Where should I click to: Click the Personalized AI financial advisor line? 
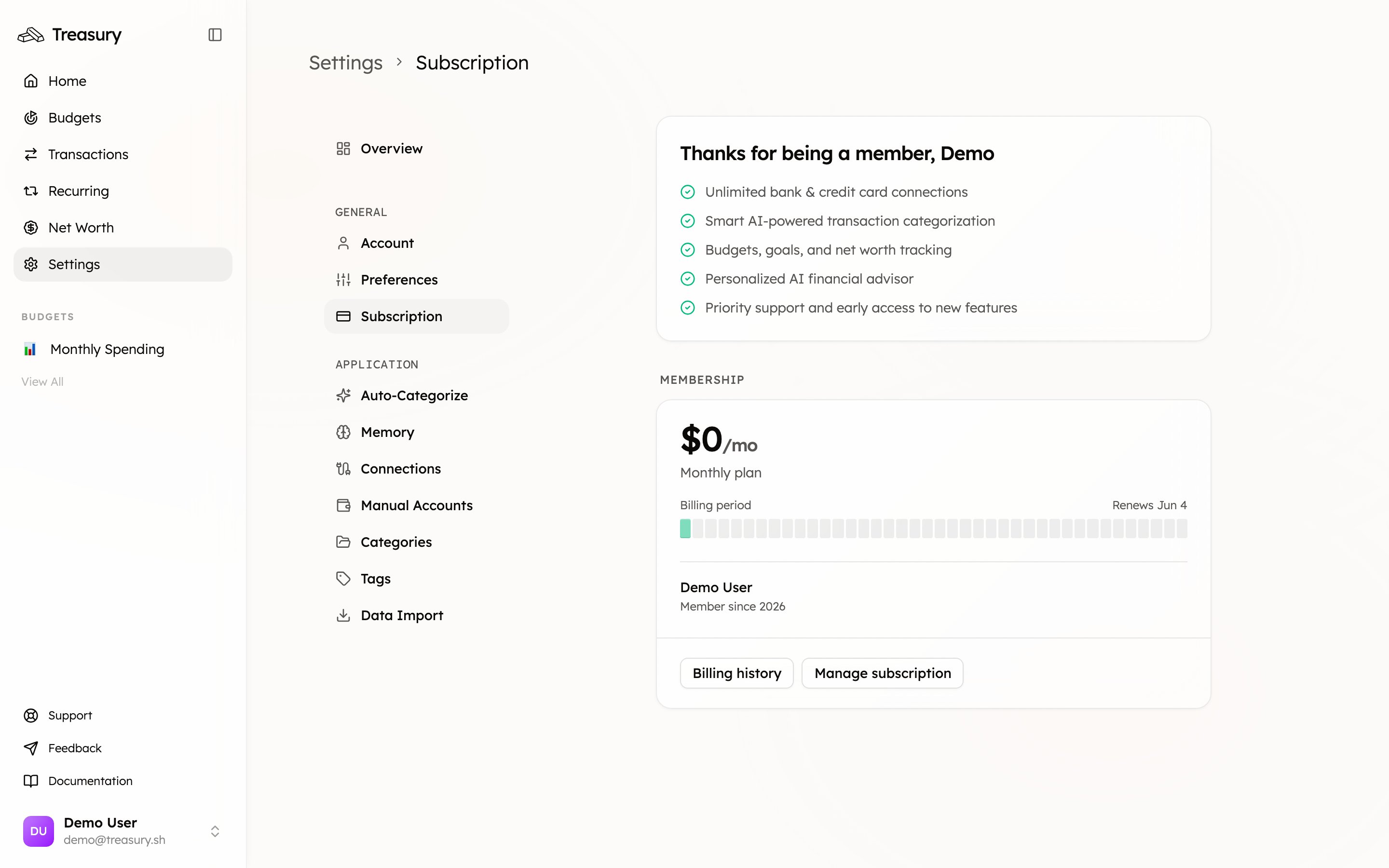809,279
